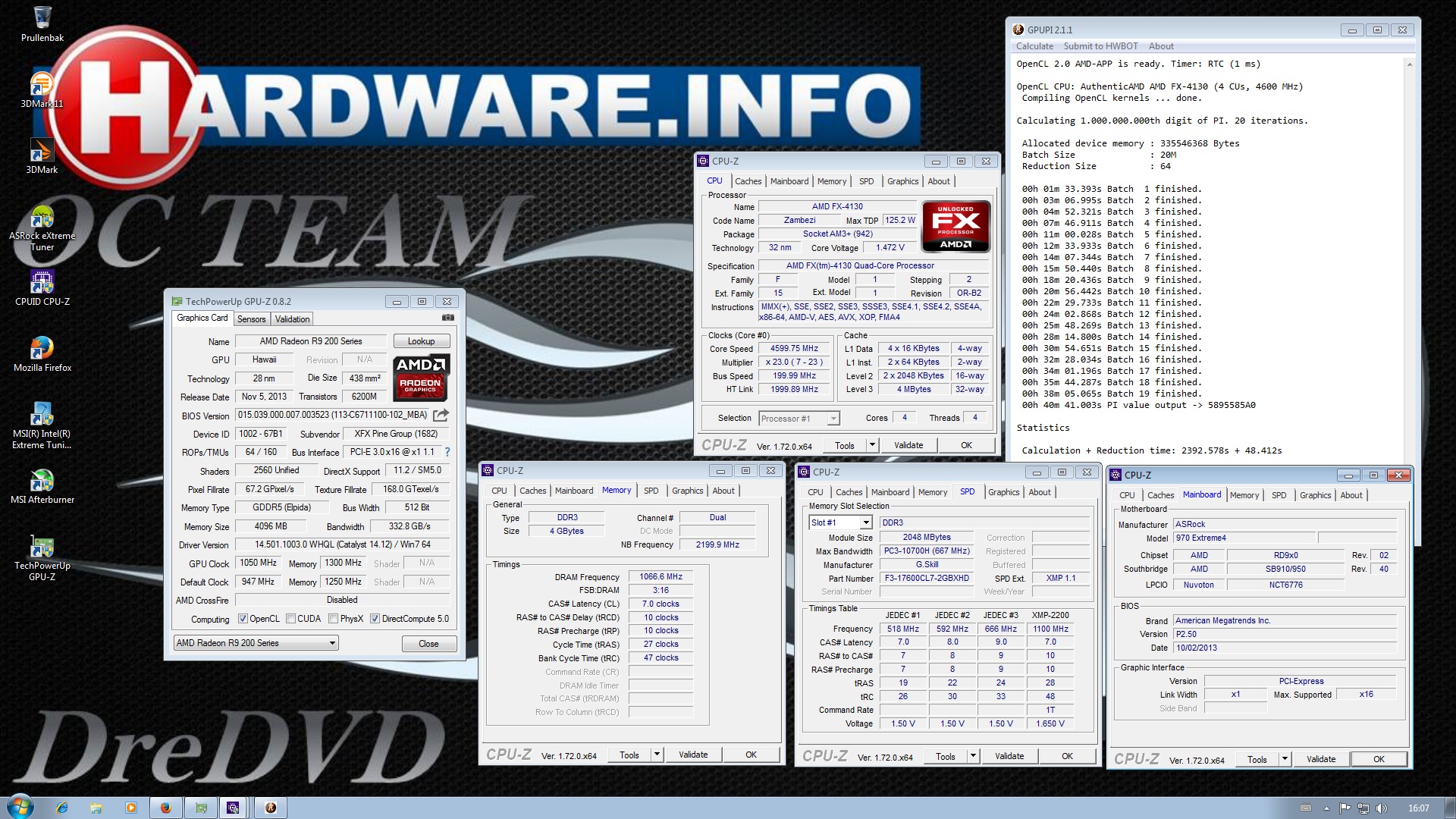Launch TechPowerUp GPU-Z desktop shortcut
Viewport: 1456px width, 819px height.
coord(42,557)
